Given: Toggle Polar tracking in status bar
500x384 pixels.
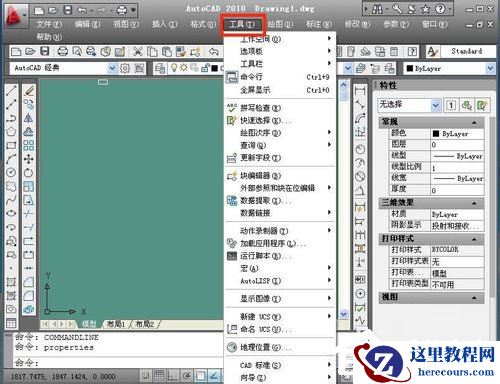Looking at the screenshot, I should (x=187, y=376).
